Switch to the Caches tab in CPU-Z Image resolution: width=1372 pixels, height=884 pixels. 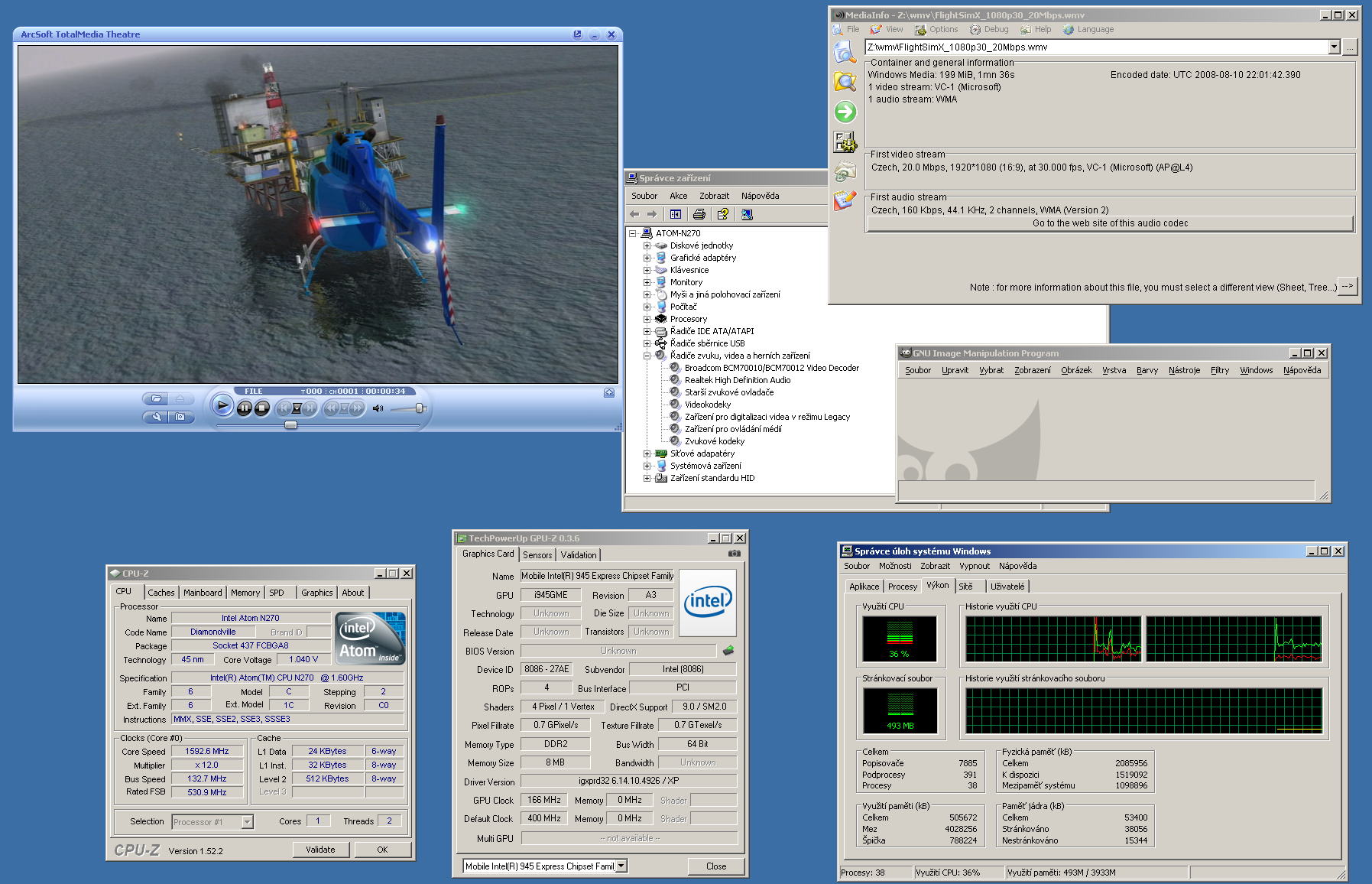pos(161,593)
